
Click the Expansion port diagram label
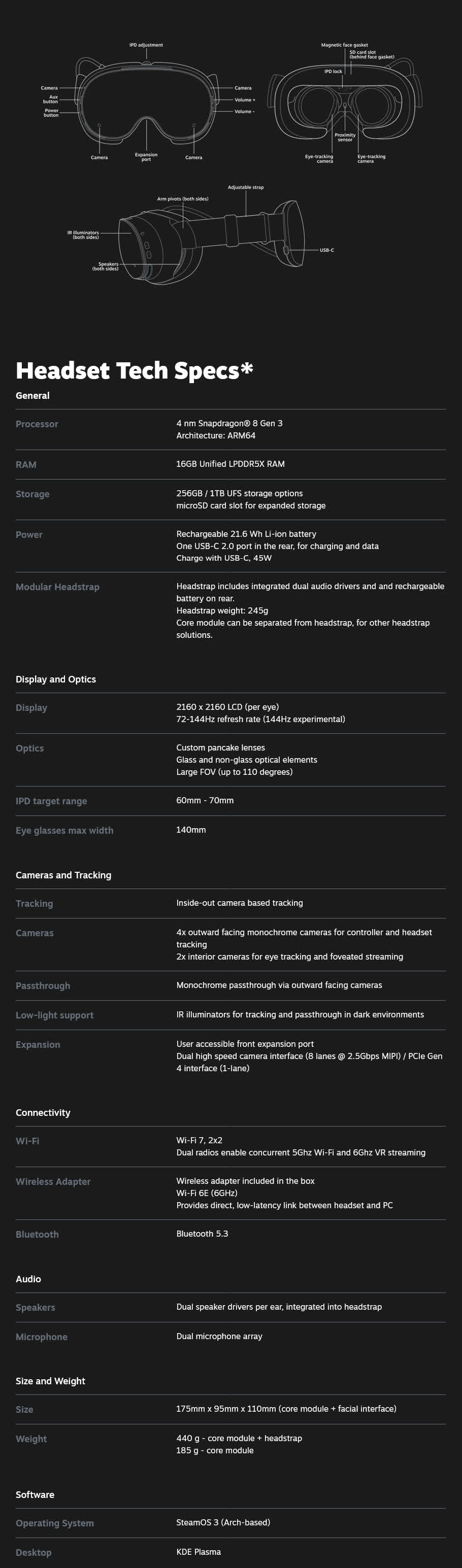[146, 157]
